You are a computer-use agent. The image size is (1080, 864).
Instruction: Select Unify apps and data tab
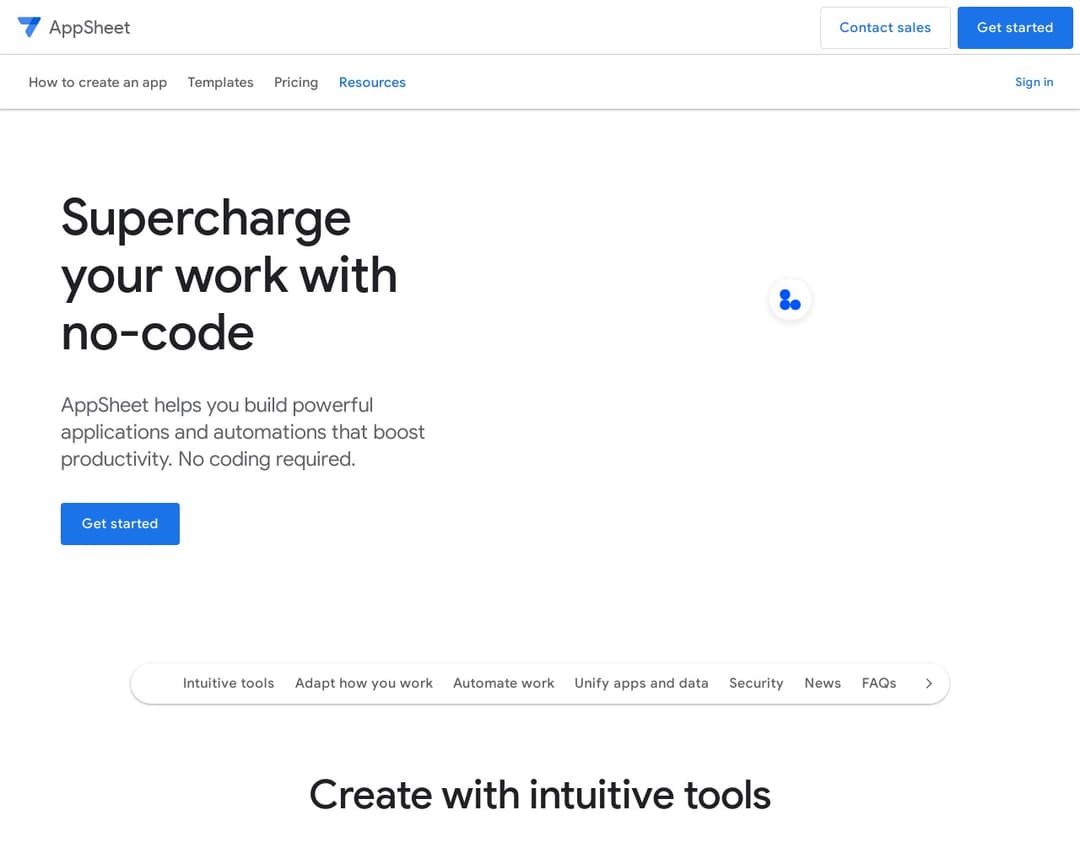click(x=641, y=683)
